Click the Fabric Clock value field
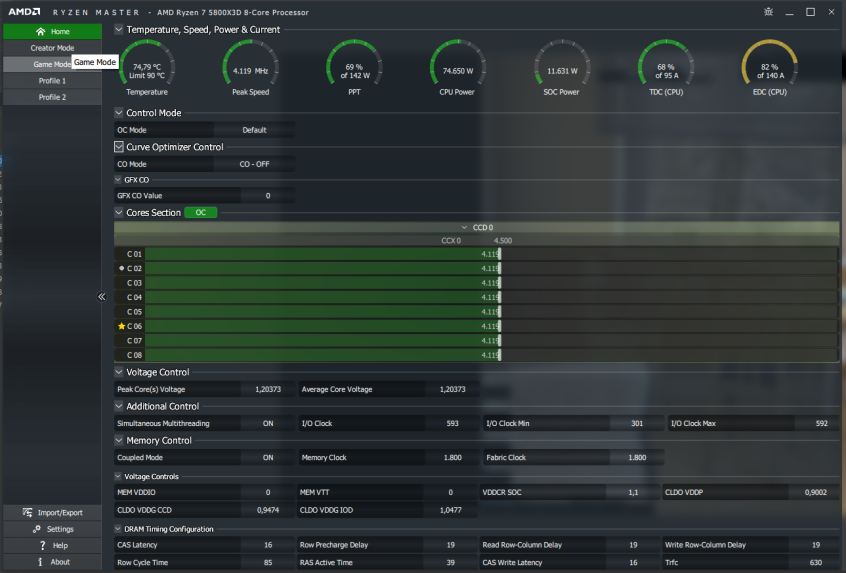 coord(637,458)
